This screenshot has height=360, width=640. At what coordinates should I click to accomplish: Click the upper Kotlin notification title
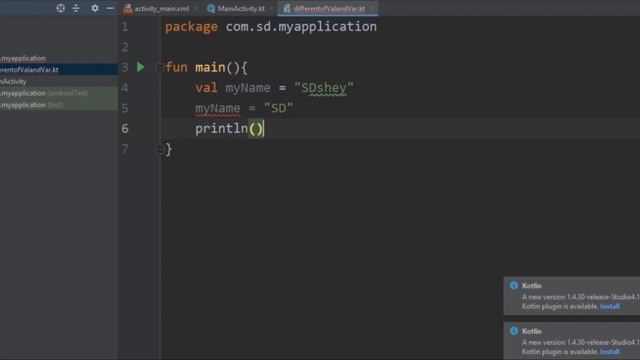(x=531, y=286)
